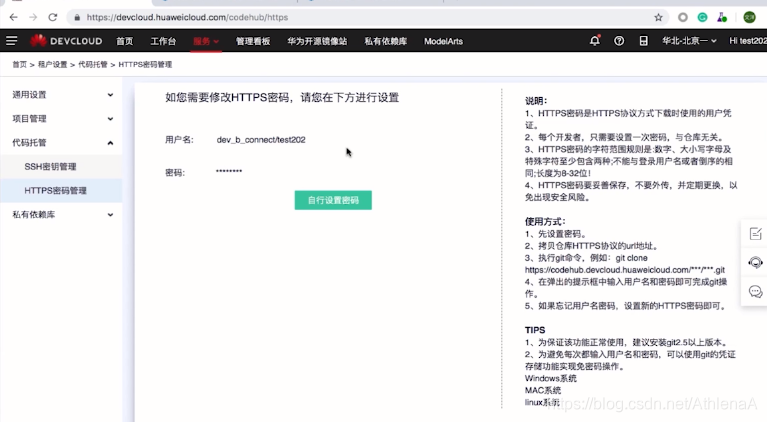
Task: Open the 华北-北京一 region dropdown
Action: click(689, 41)
